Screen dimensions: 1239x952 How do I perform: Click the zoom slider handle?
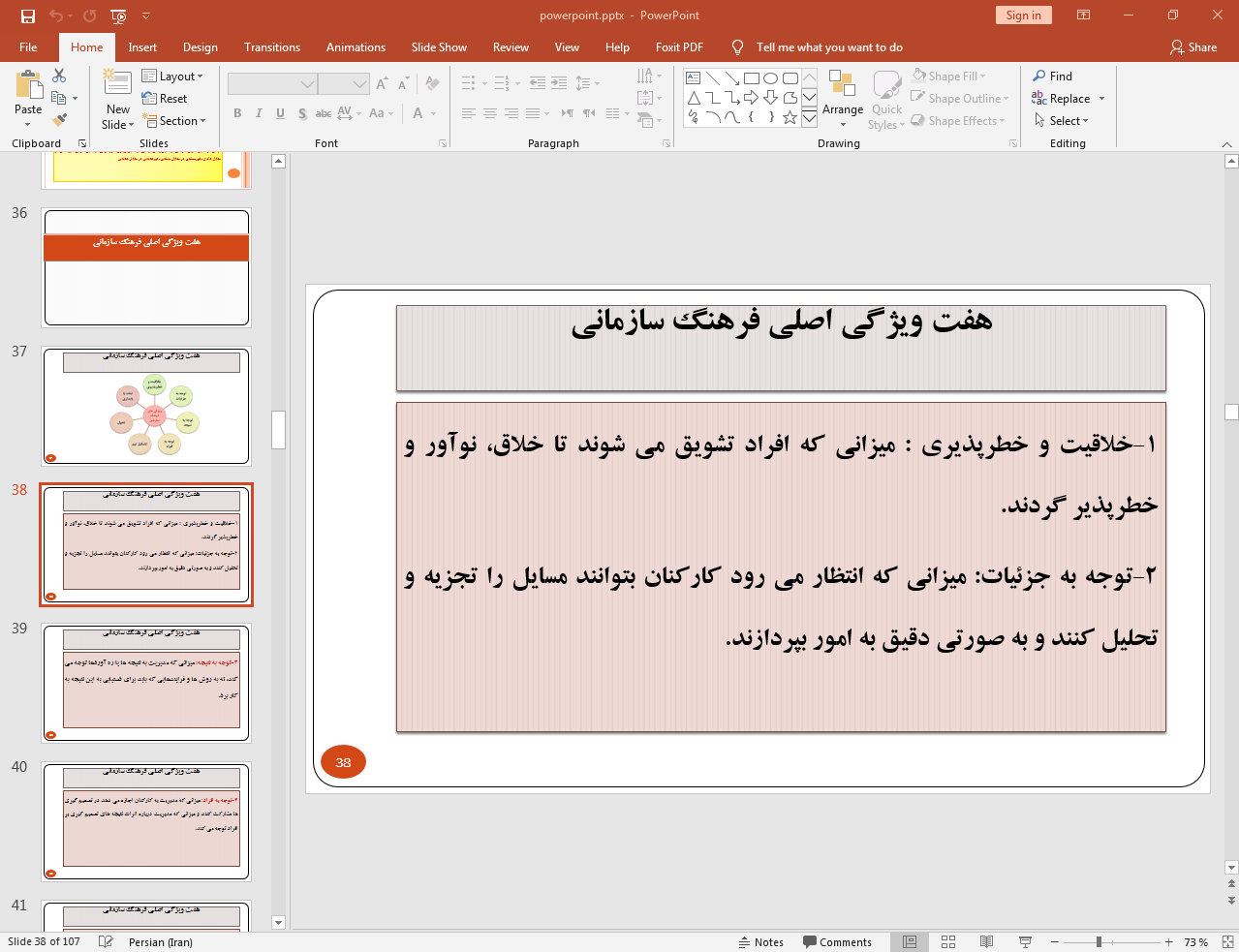coord(1099,941)
